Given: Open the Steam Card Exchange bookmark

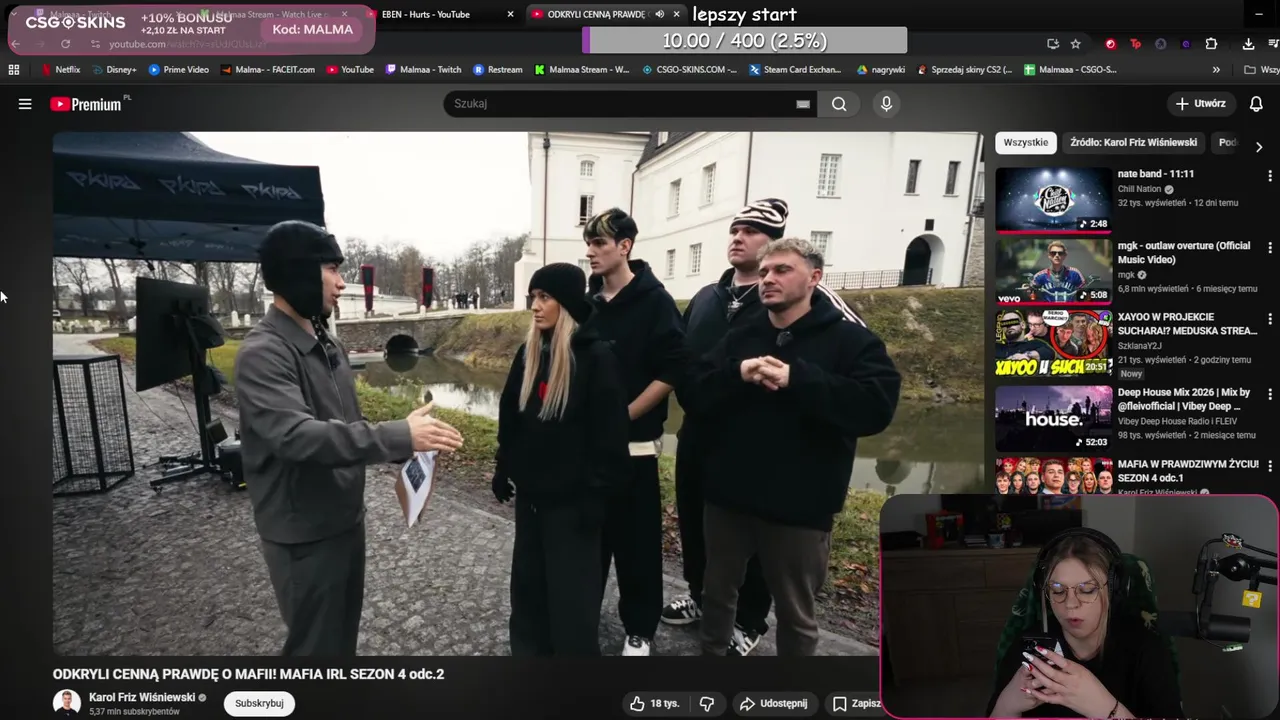Looking at the screenshot, I should click(795, 70).
